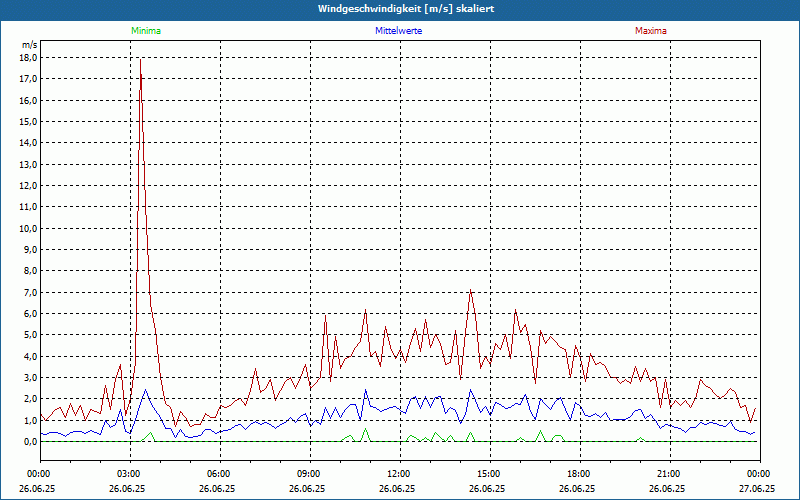This screenshot has width=800, height=500.
Task: Click the "7,0" y-axis value
Action: pyautogui.click(x=31, y=292)
